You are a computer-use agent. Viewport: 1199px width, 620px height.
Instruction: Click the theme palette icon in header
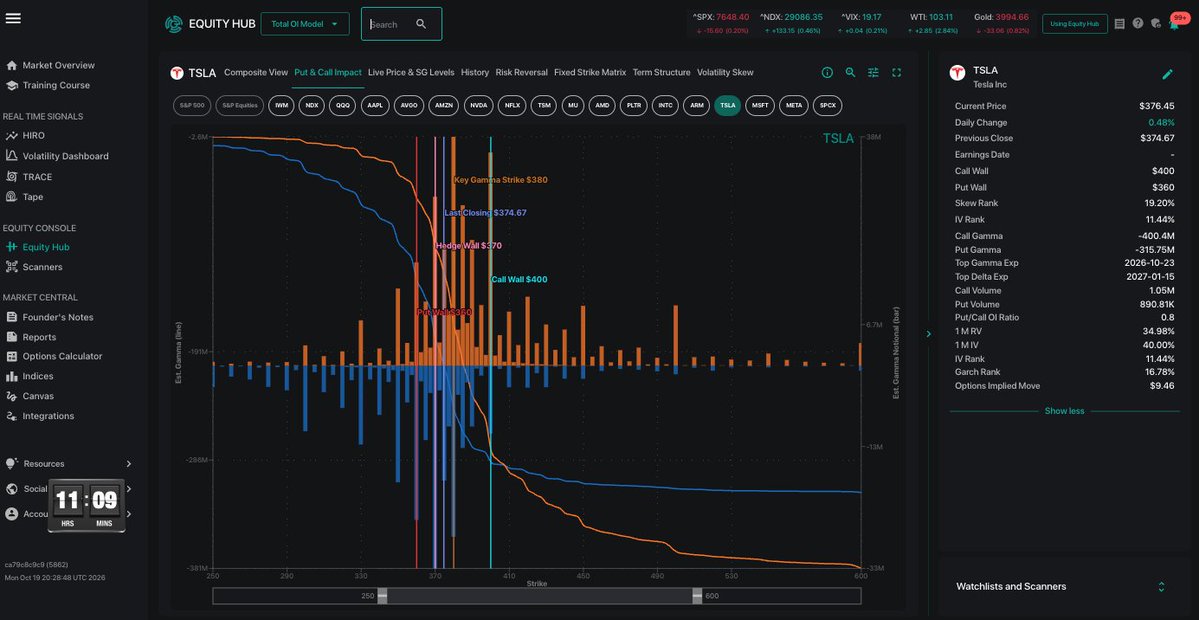point(1155,24)
